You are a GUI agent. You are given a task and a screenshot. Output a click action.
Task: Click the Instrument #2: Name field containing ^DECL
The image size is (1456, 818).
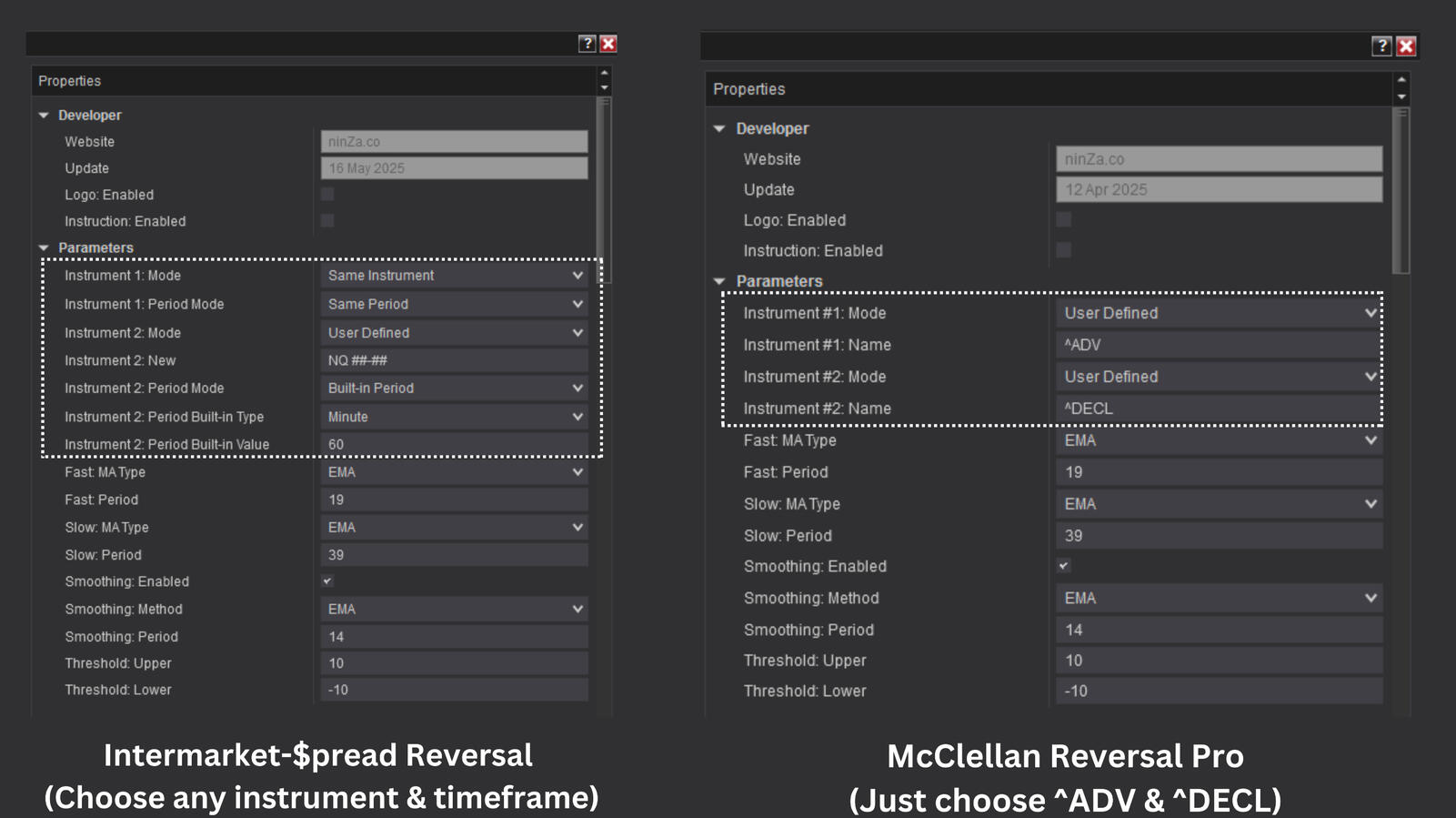tap(1219, 409)
